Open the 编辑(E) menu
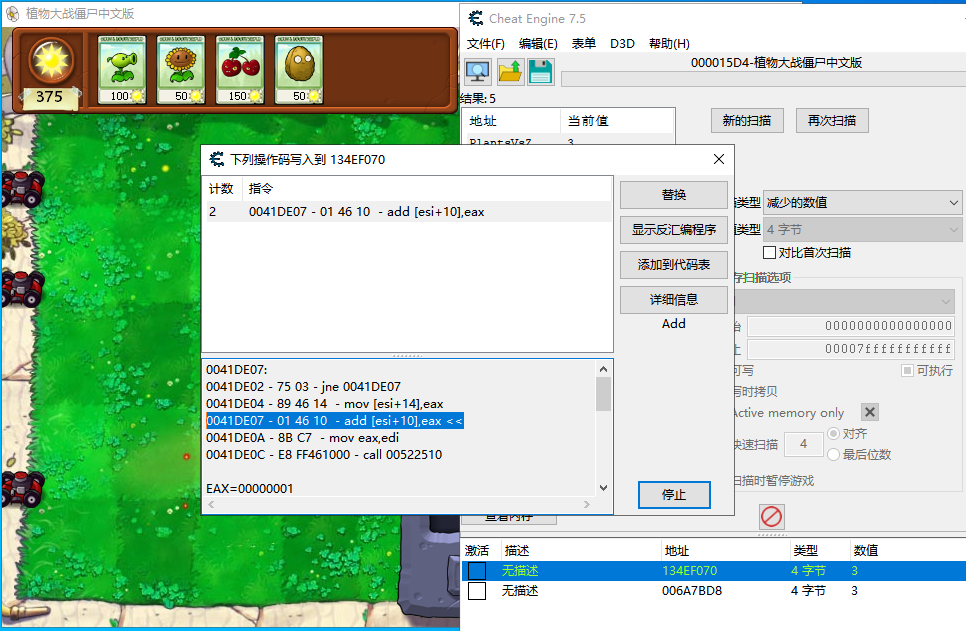The height and width of the screenshot is (631, 966). (538, 44)
